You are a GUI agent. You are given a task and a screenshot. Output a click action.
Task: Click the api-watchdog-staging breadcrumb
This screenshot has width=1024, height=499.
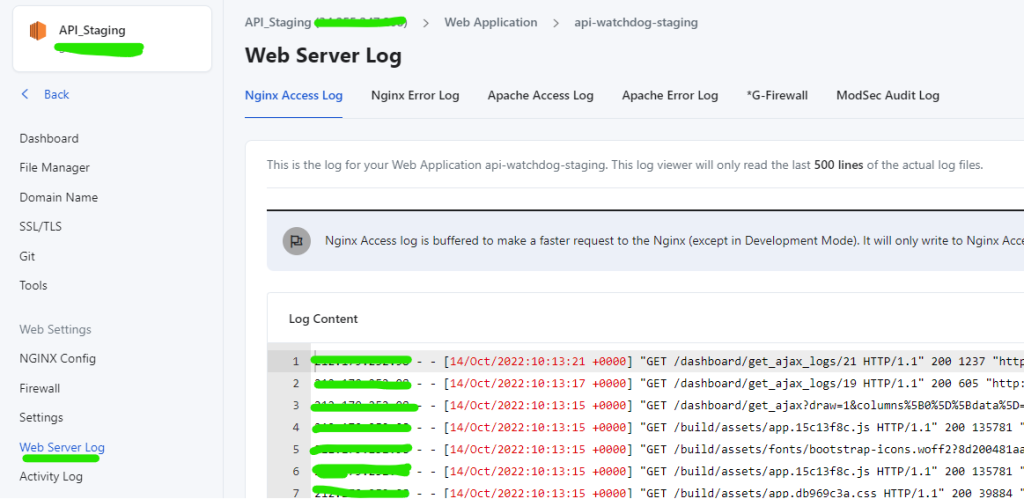(x=636, y=22)
